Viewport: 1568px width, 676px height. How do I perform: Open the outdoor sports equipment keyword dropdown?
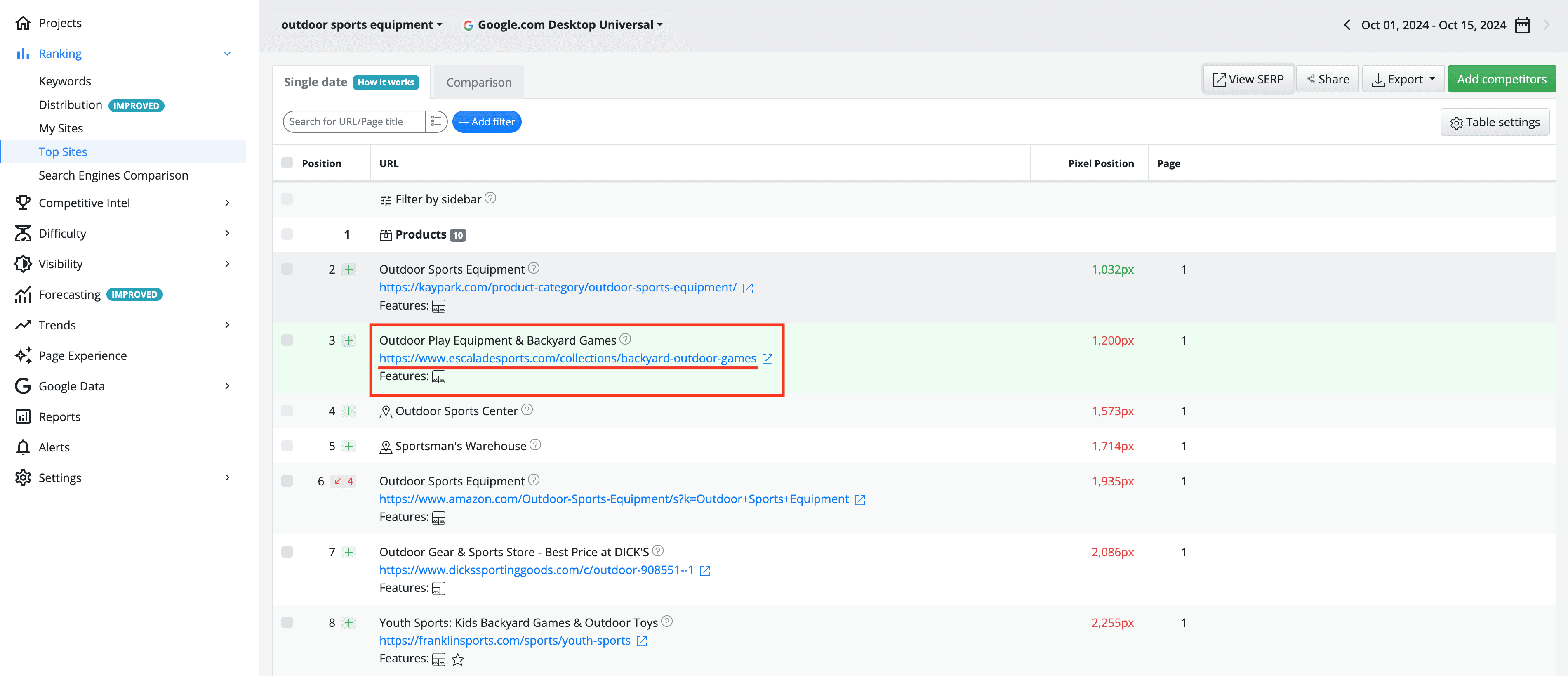(362, 25)
